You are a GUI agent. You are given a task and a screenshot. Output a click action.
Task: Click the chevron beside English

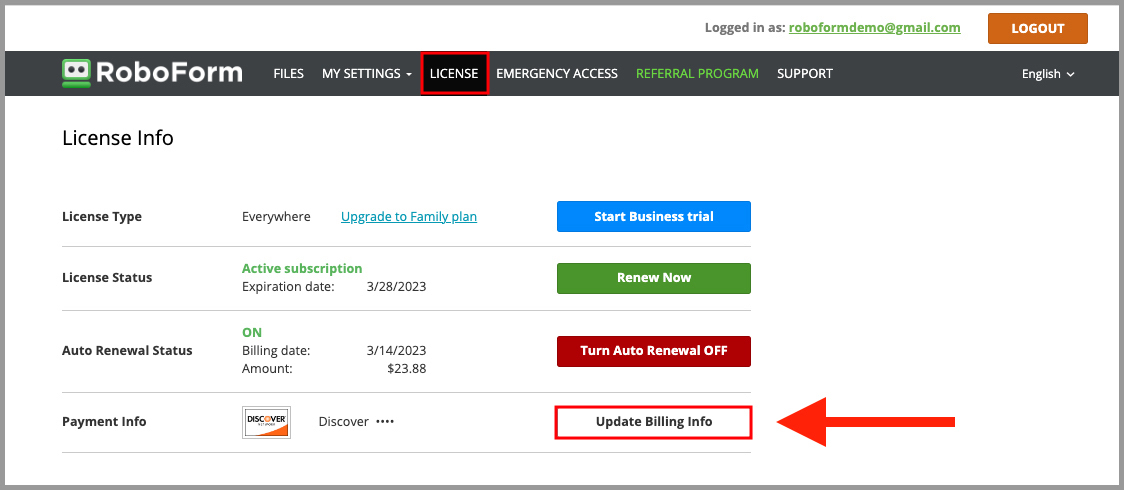(x=1071, y=75)
